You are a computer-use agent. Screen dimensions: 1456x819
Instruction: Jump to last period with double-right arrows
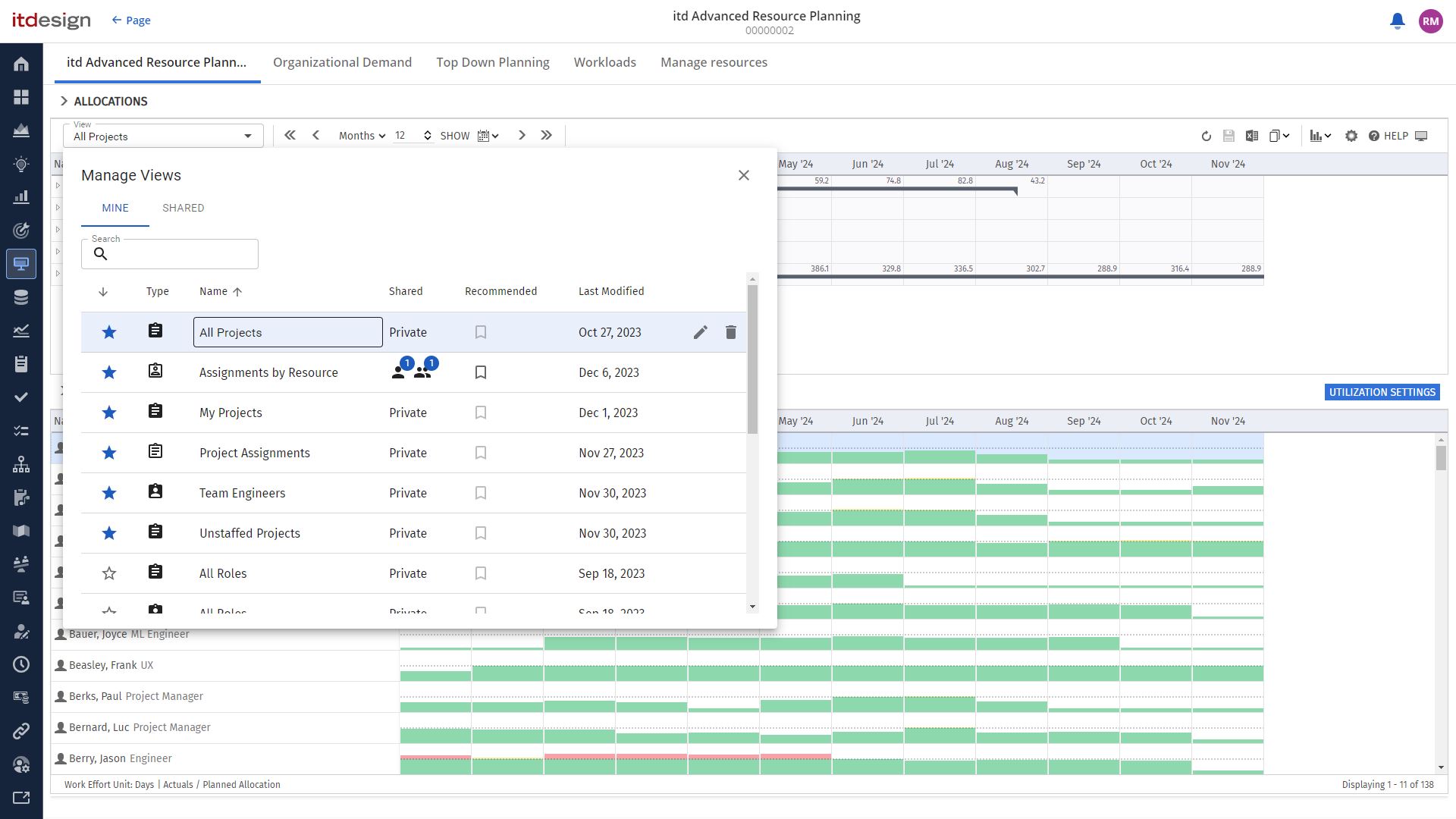tap(546, 135)
